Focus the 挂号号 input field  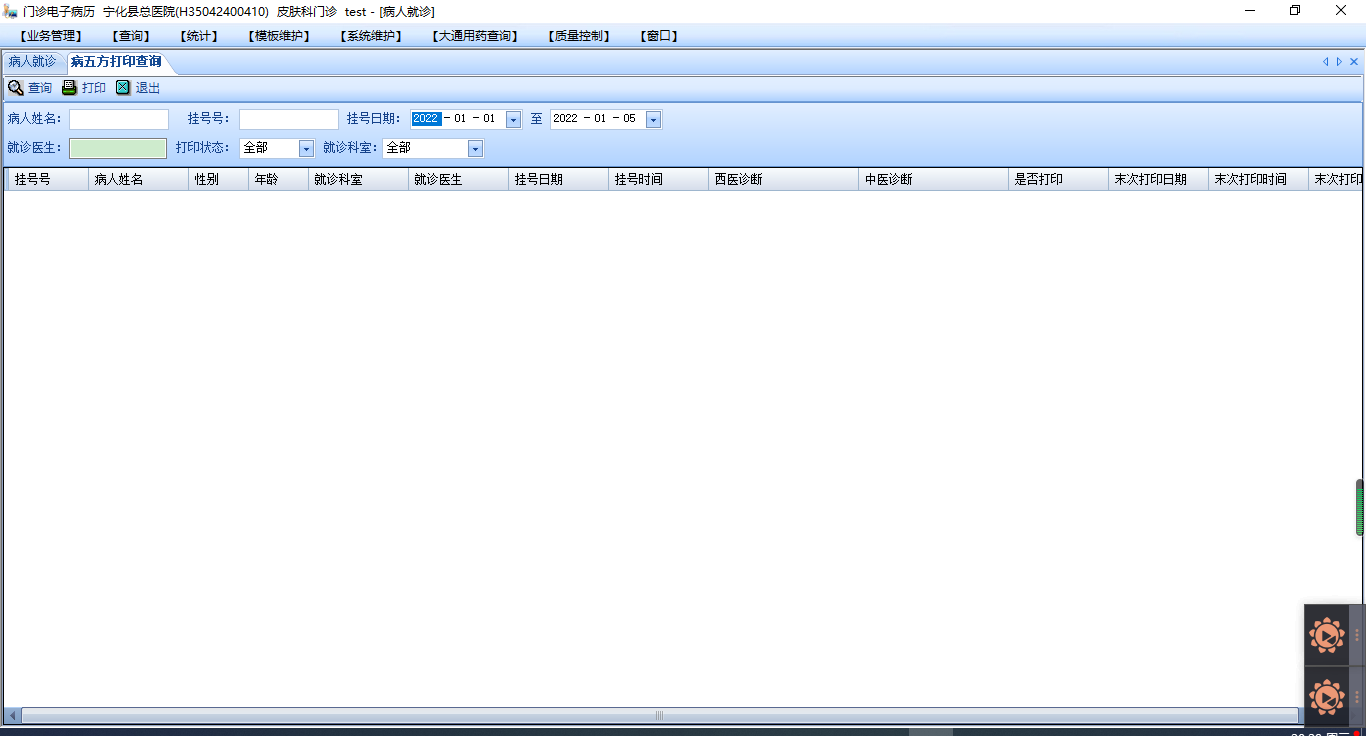click(289, 119)
